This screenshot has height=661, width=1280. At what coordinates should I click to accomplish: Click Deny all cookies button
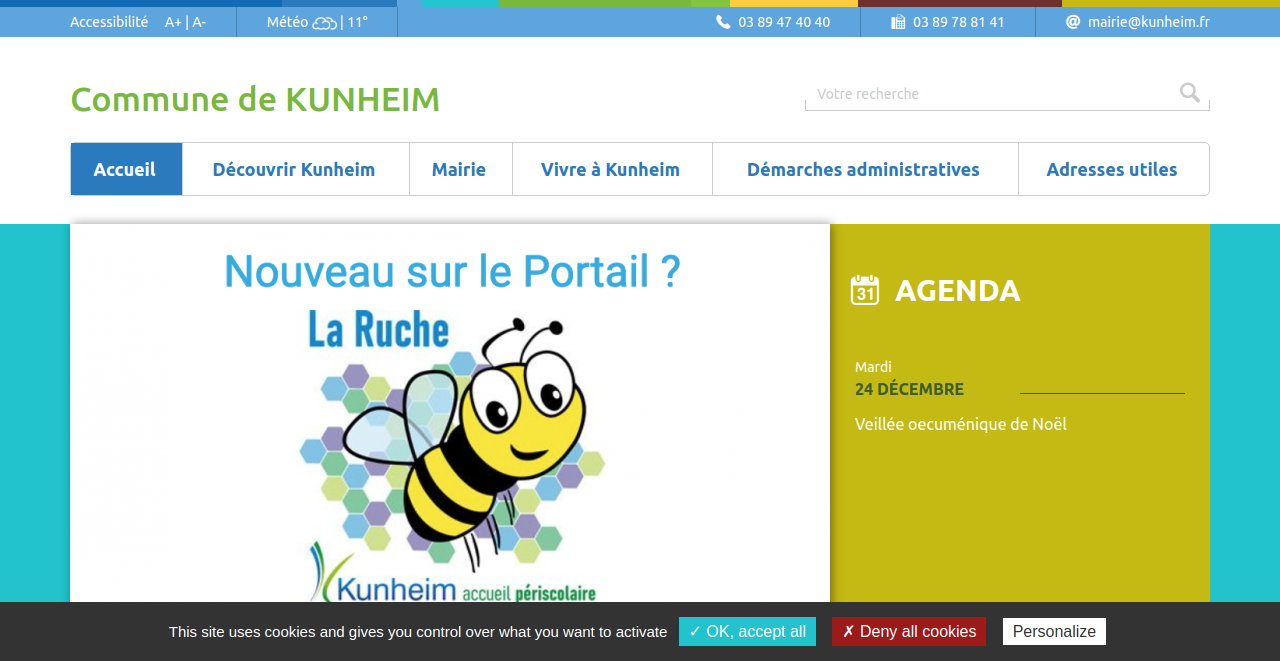click(x=909, y=632)
